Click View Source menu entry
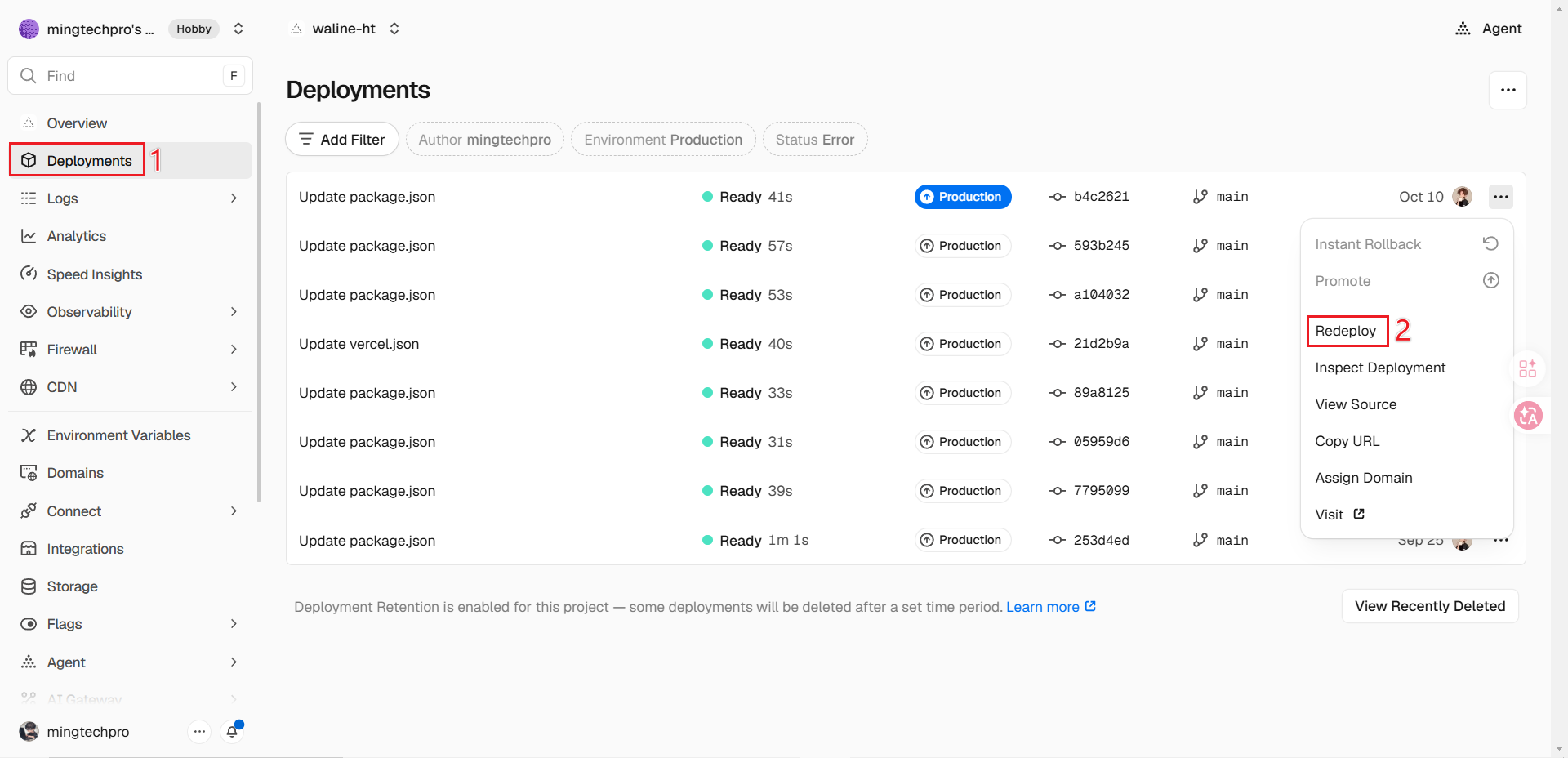1568x758 pixels. (x=1356, y=404)
